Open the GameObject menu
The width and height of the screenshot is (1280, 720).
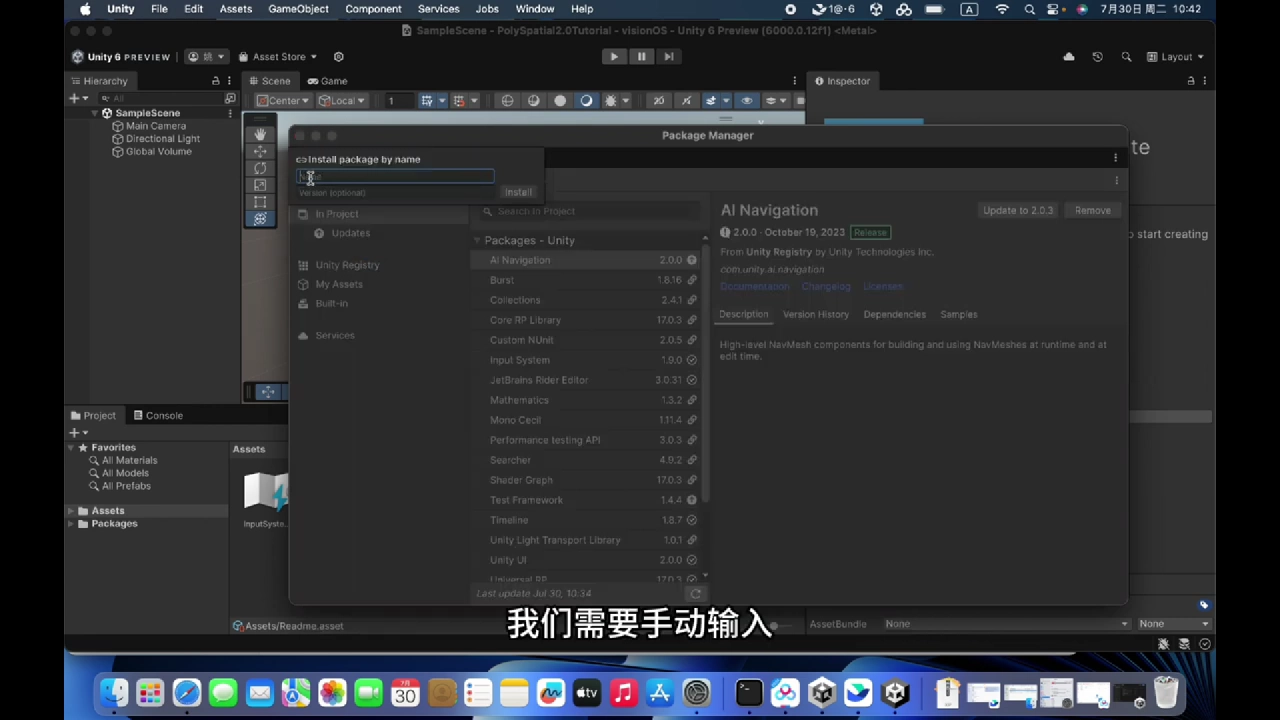(x=298, y=9)
